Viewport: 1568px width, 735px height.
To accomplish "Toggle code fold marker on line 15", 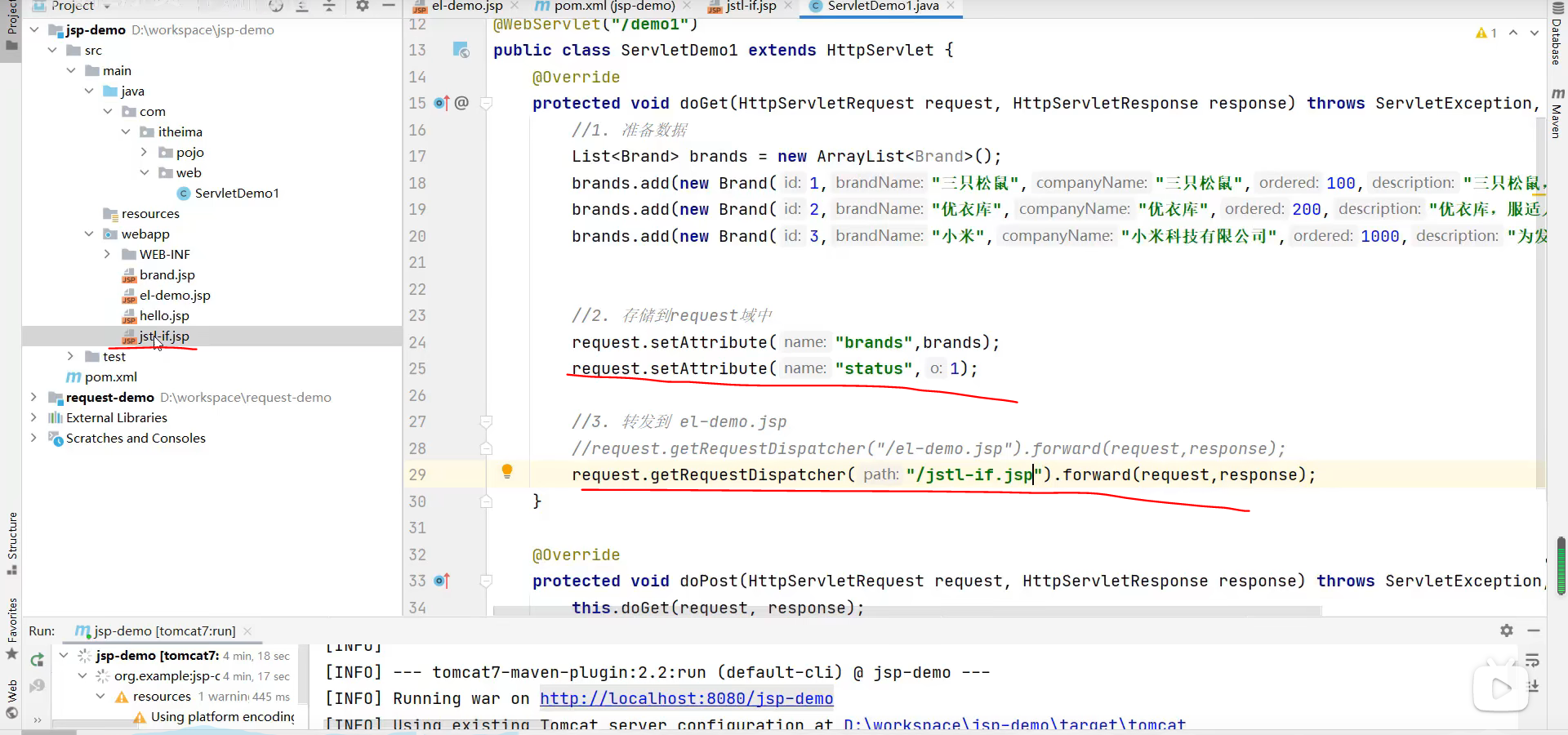I will (486, 103).
